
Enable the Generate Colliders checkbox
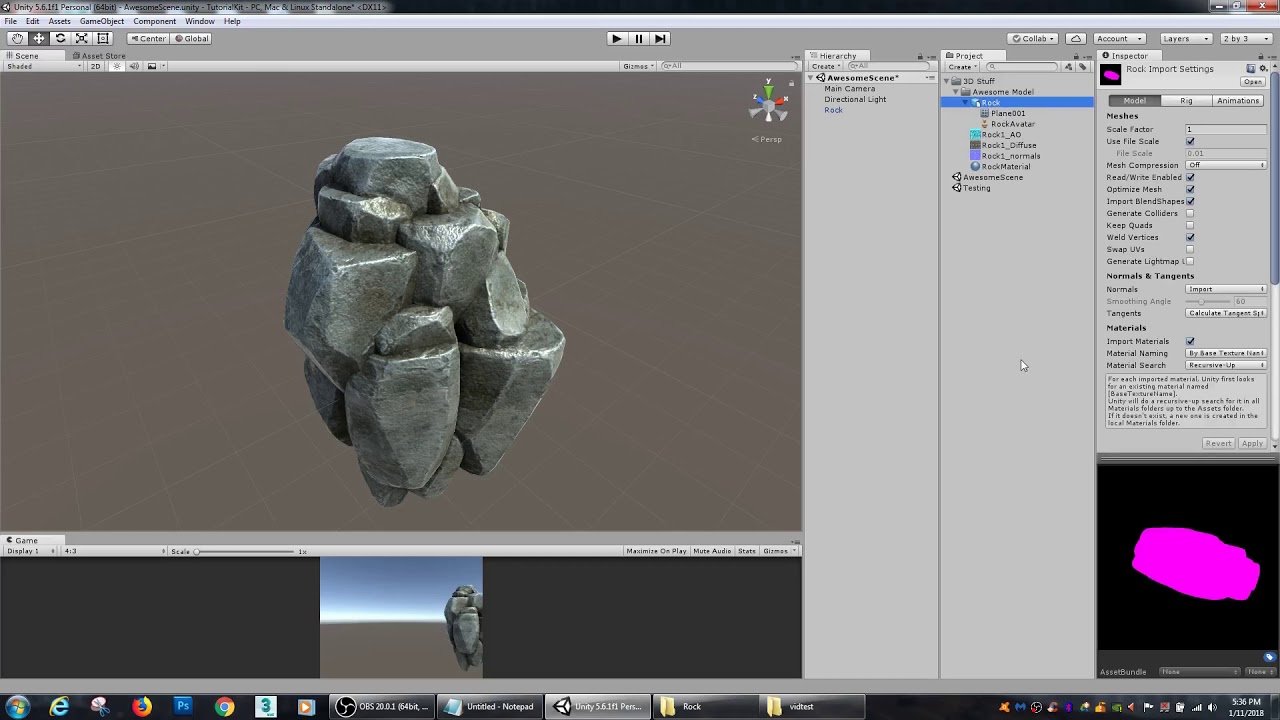pos(1190,213)
